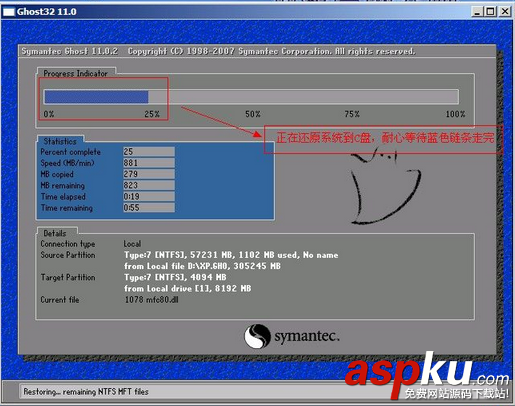Click the 0% progress marker label
Image resolution: width=515 pixels, height=406 pixels.
49,114
